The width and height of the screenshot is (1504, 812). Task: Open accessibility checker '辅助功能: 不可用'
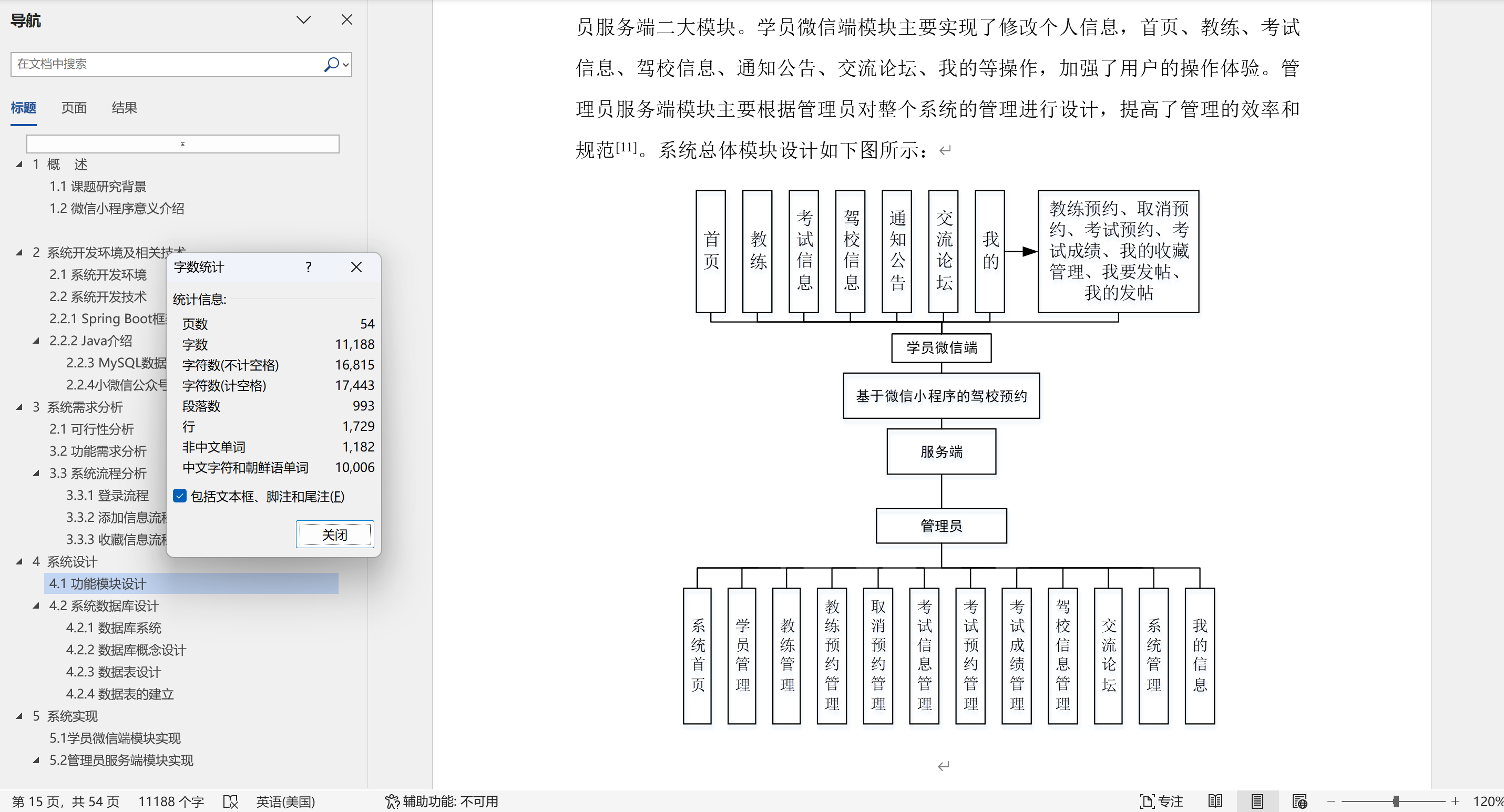pyautogui.click(x=442, y=801)
